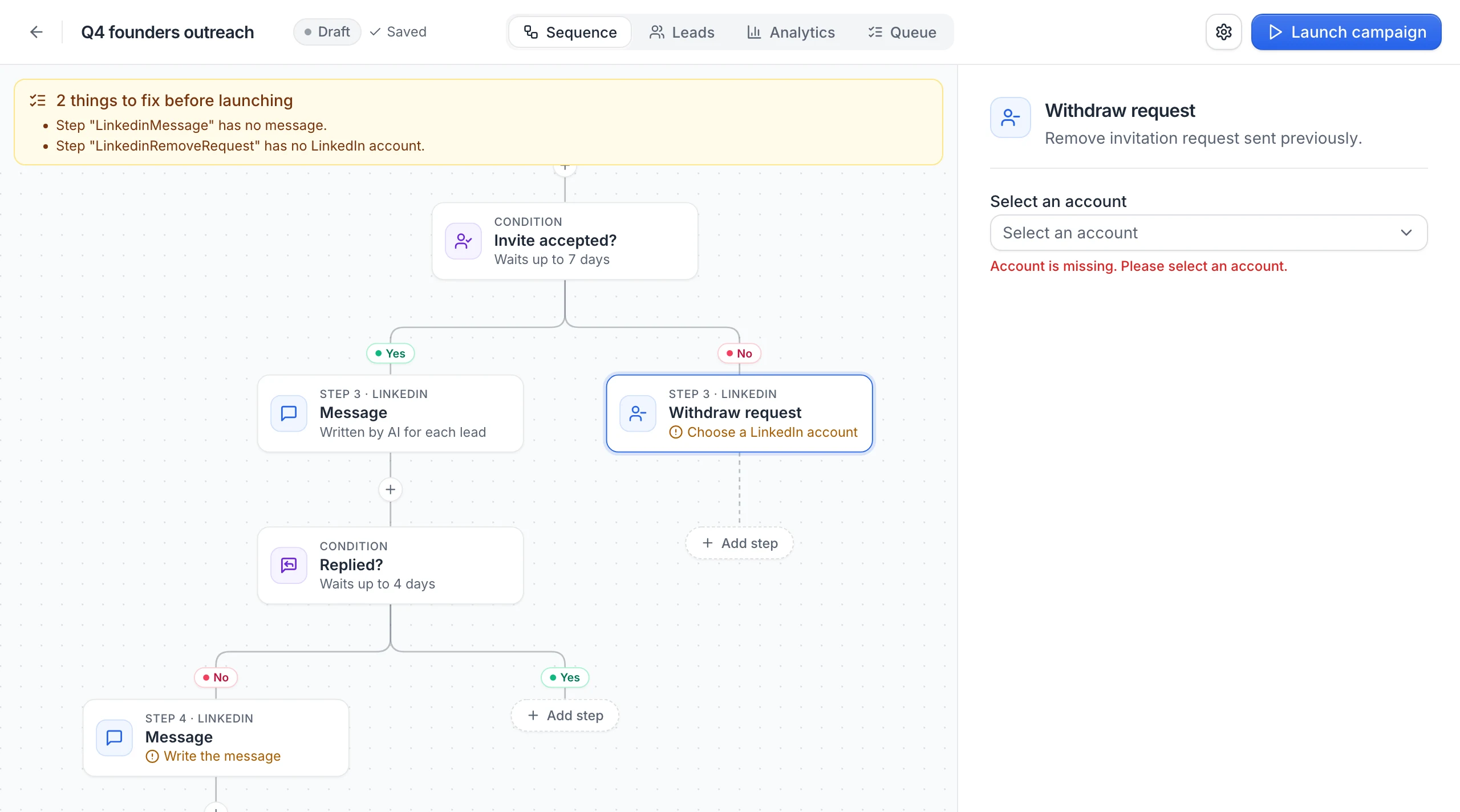Click the warning icon beside Choose a LinkedIn account
1460x812 pixels.
pos(676,433)
